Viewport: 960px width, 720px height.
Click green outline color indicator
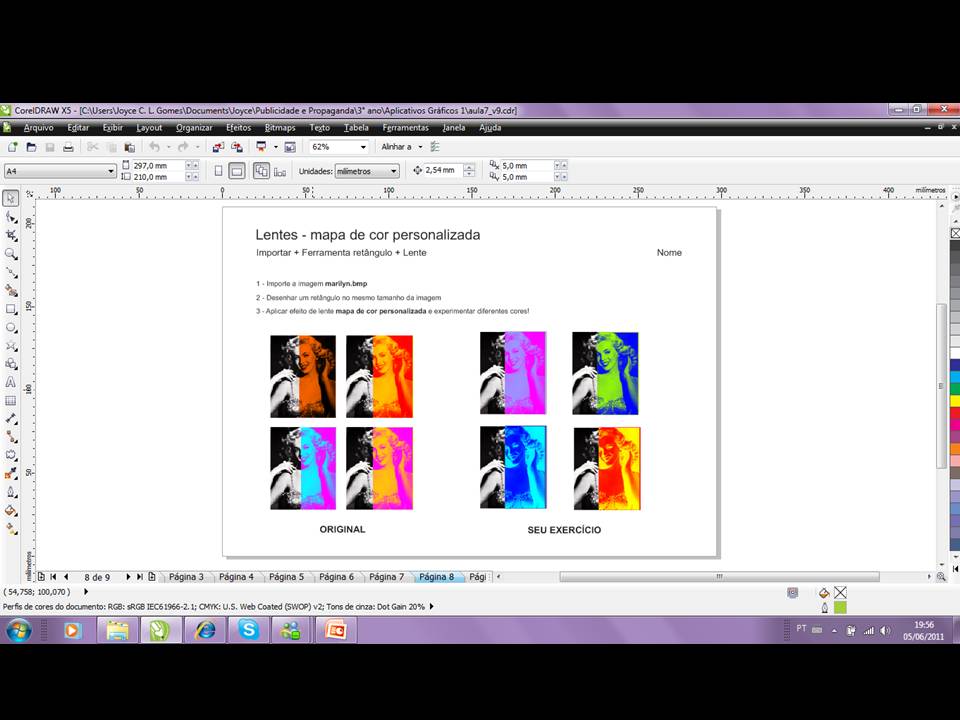(x=841, y=607)
